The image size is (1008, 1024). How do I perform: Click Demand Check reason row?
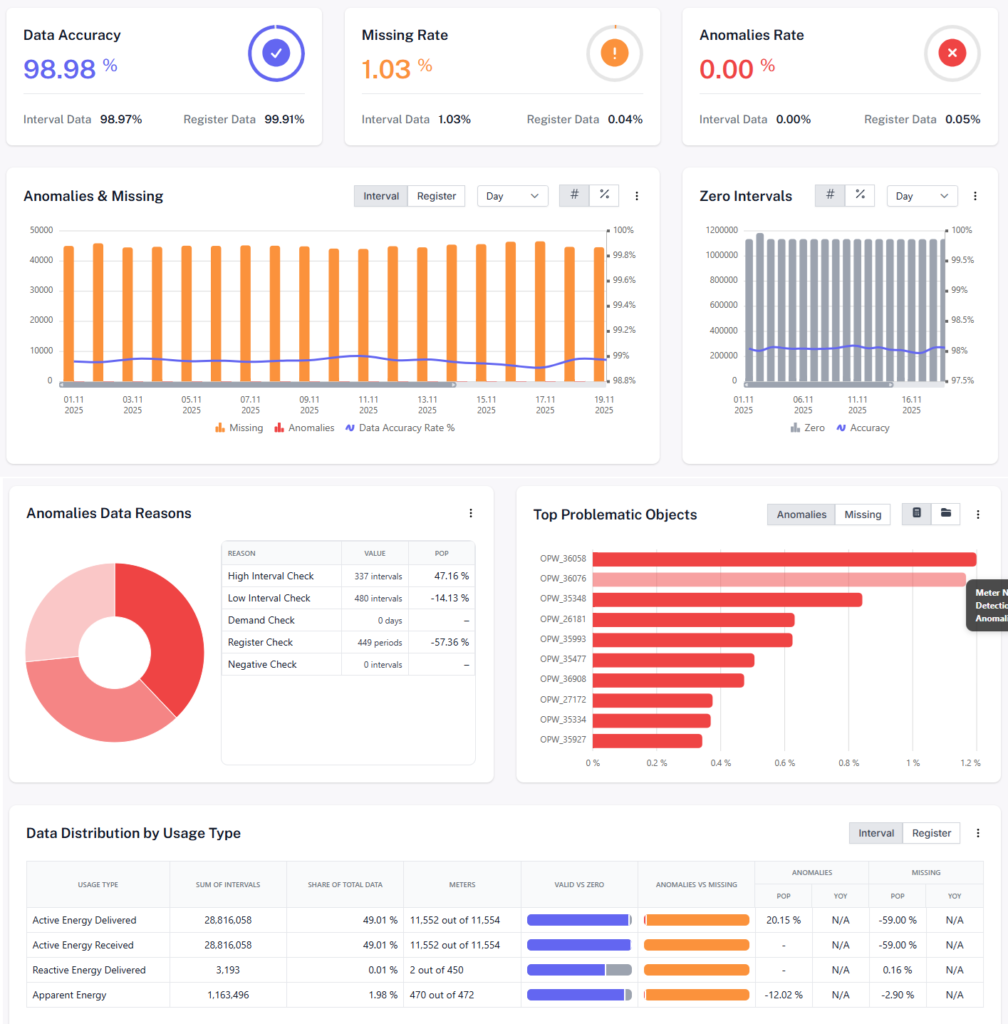pos(348,620)
